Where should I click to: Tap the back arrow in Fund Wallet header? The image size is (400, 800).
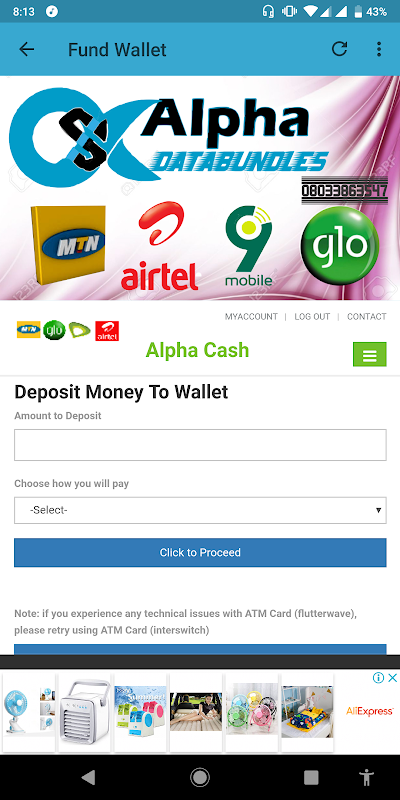27,49
